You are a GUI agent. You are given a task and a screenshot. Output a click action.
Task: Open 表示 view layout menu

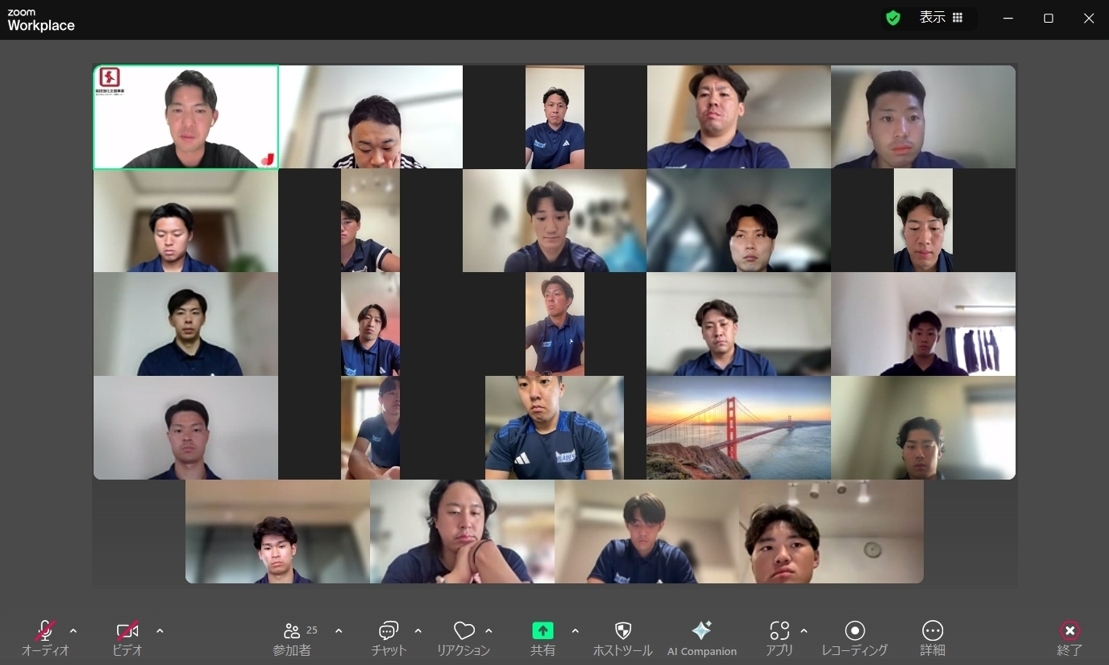[x=941, y=18]
